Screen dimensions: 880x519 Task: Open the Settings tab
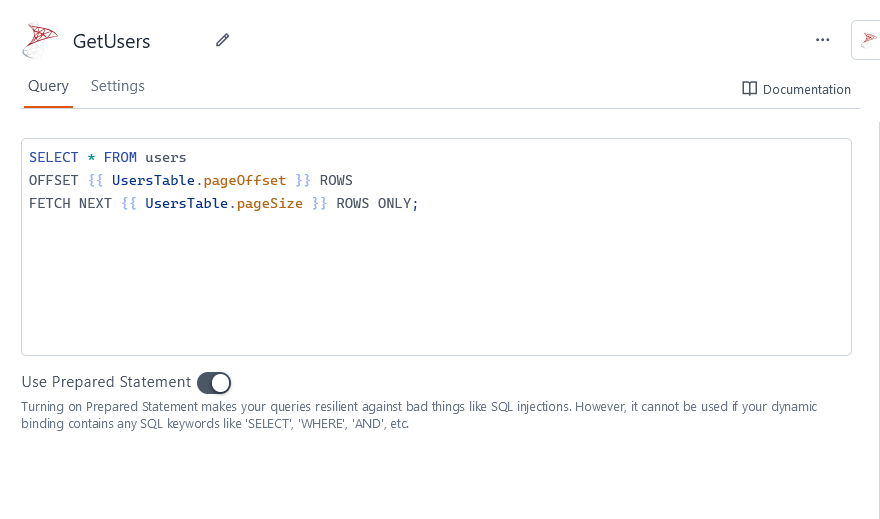(117, 86)
